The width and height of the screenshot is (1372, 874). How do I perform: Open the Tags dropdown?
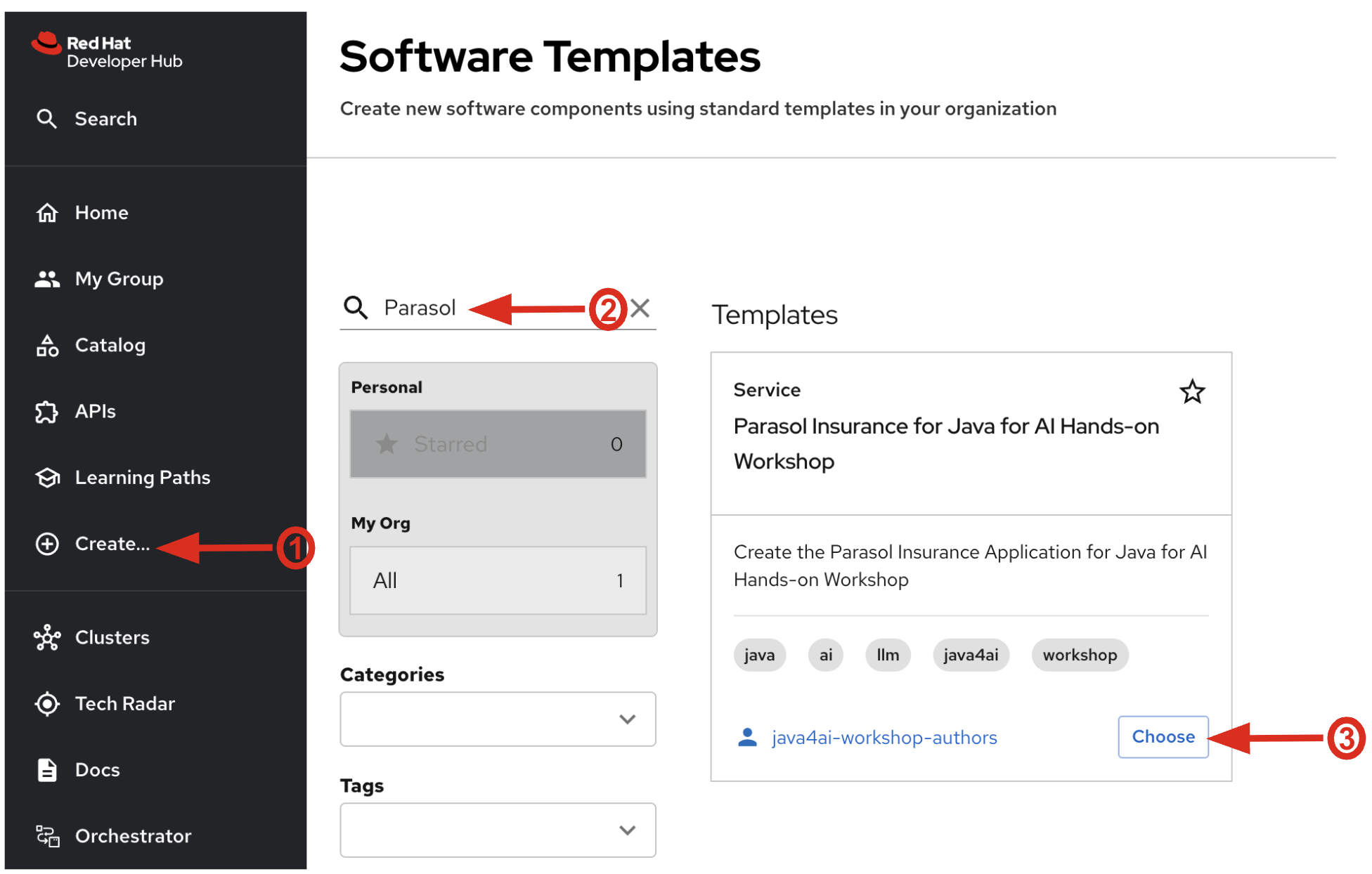[498, 830]
